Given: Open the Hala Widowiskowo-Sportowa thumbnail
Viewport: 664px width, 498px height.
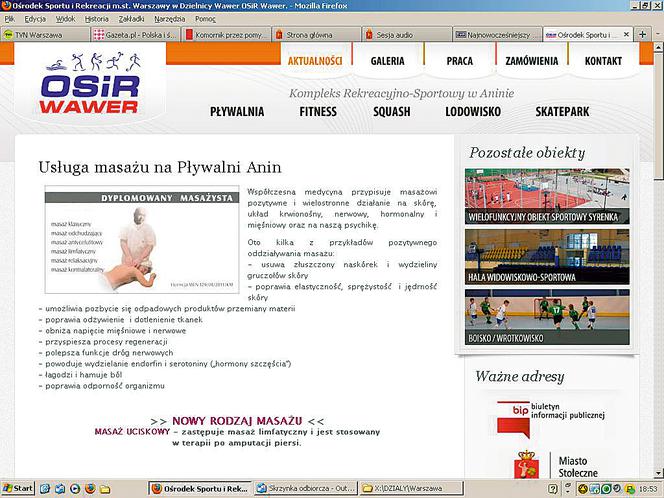Looking at the screenshot, I should 547,257.
